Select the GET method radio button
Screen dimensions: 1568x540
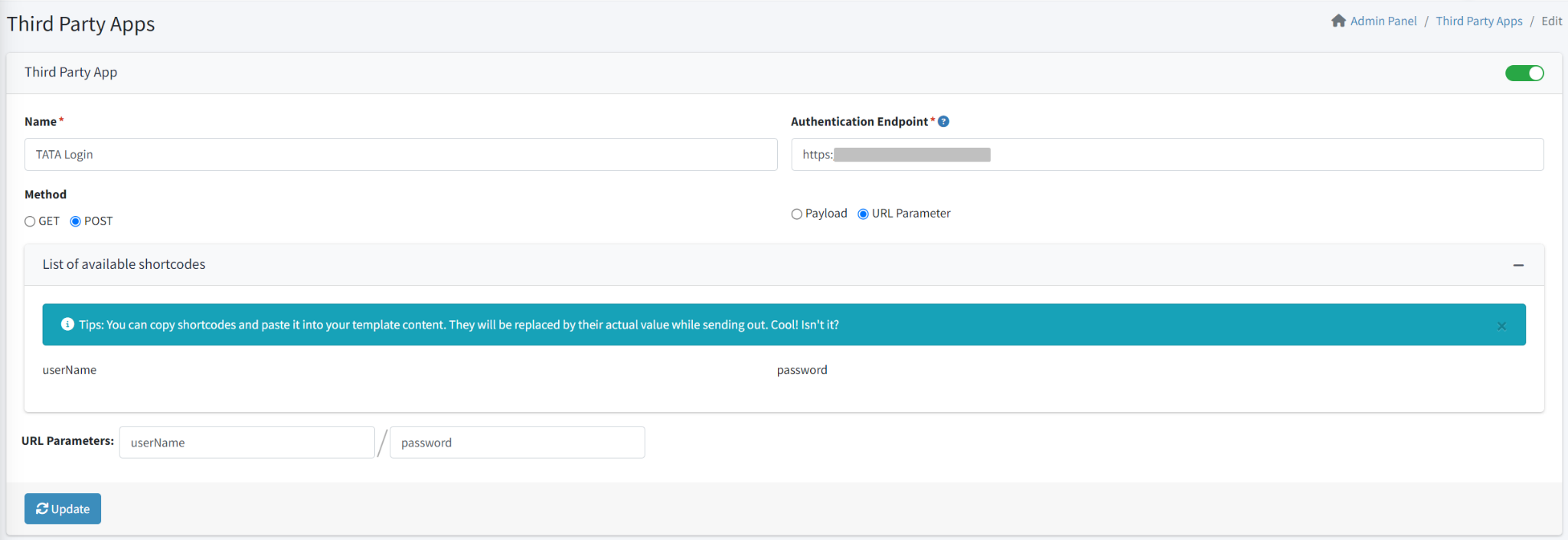[x=30, y=221]
